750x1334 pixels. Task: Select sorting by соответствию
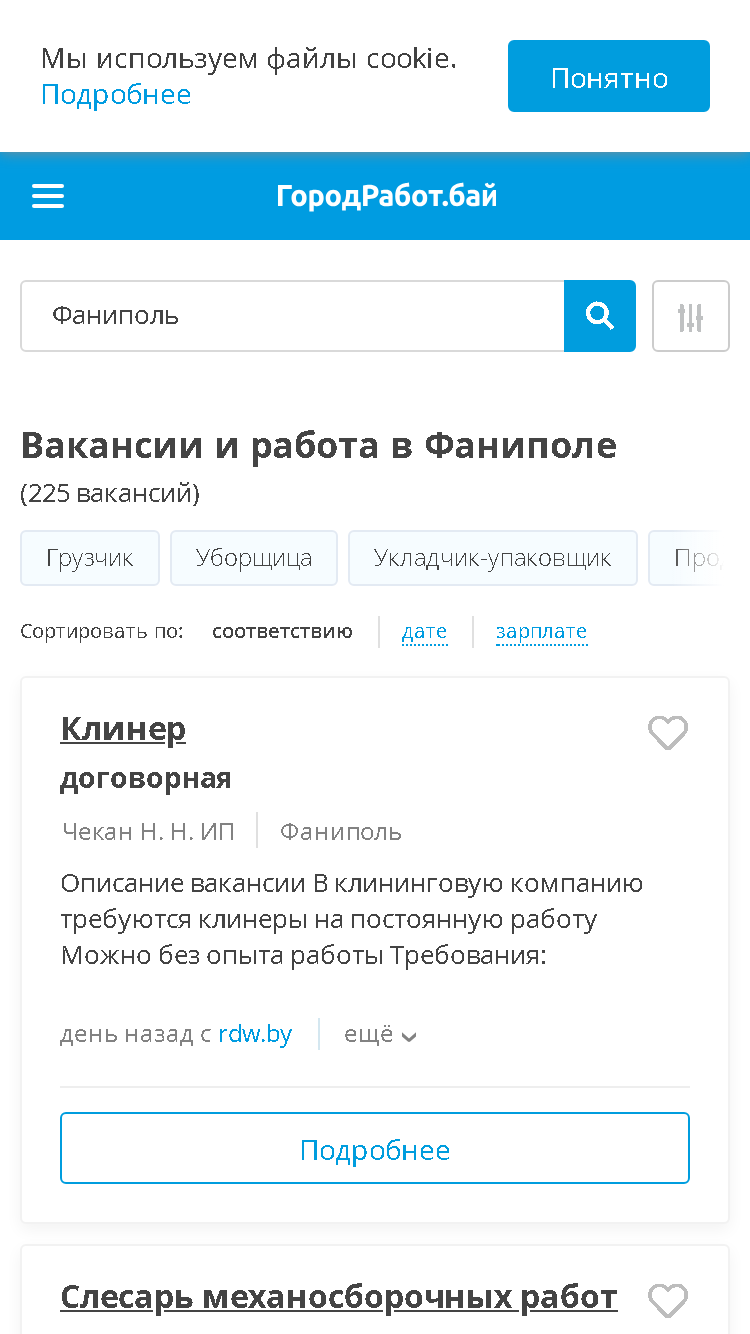coord(282,632)
